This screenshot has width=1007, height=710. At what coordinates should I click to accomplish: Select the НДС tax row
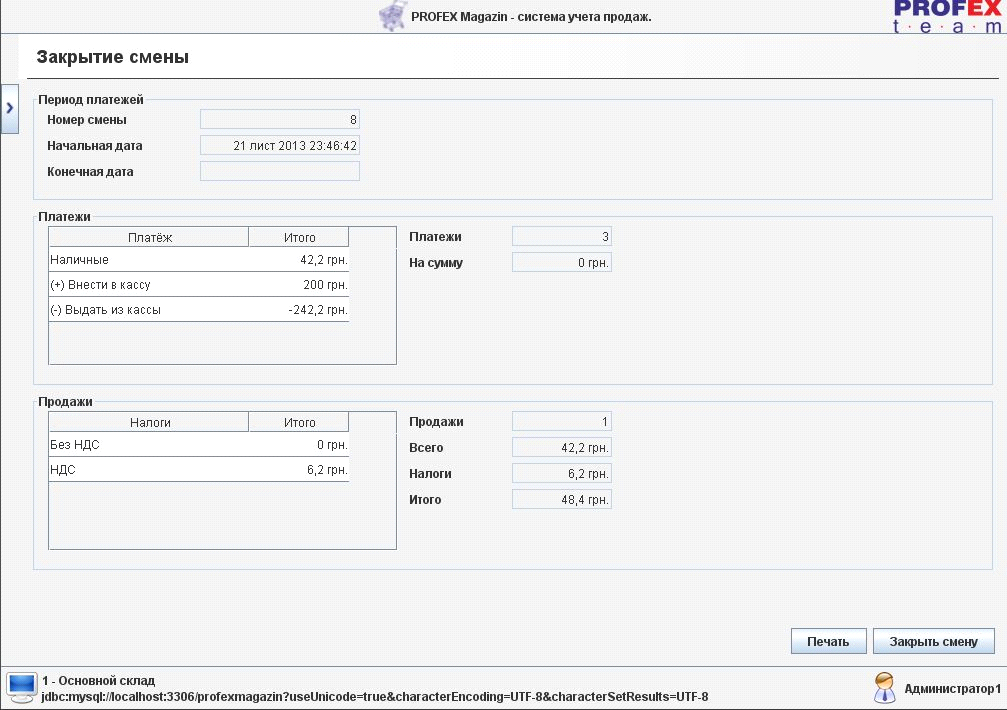[199, 470]
